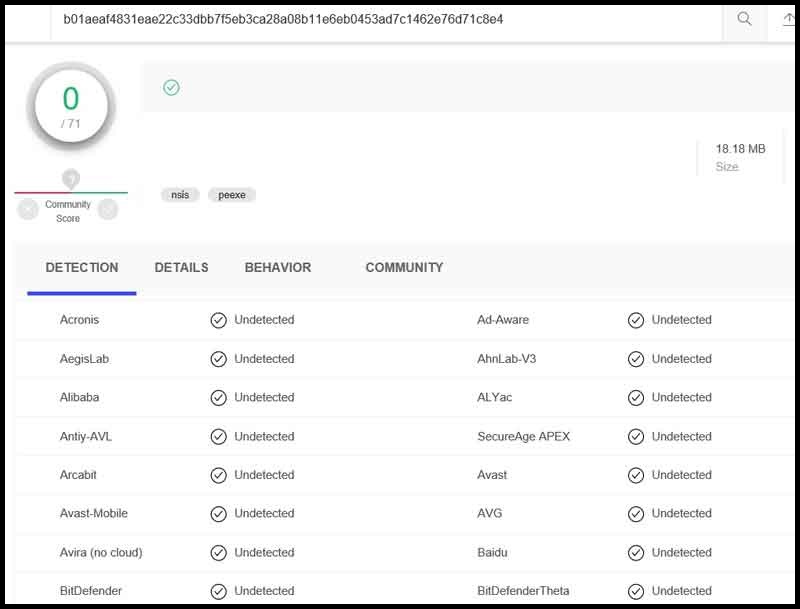Screen dimensions: 800x609
Task: Open the DETAILS tab
Action: click(x=181, y=267)
